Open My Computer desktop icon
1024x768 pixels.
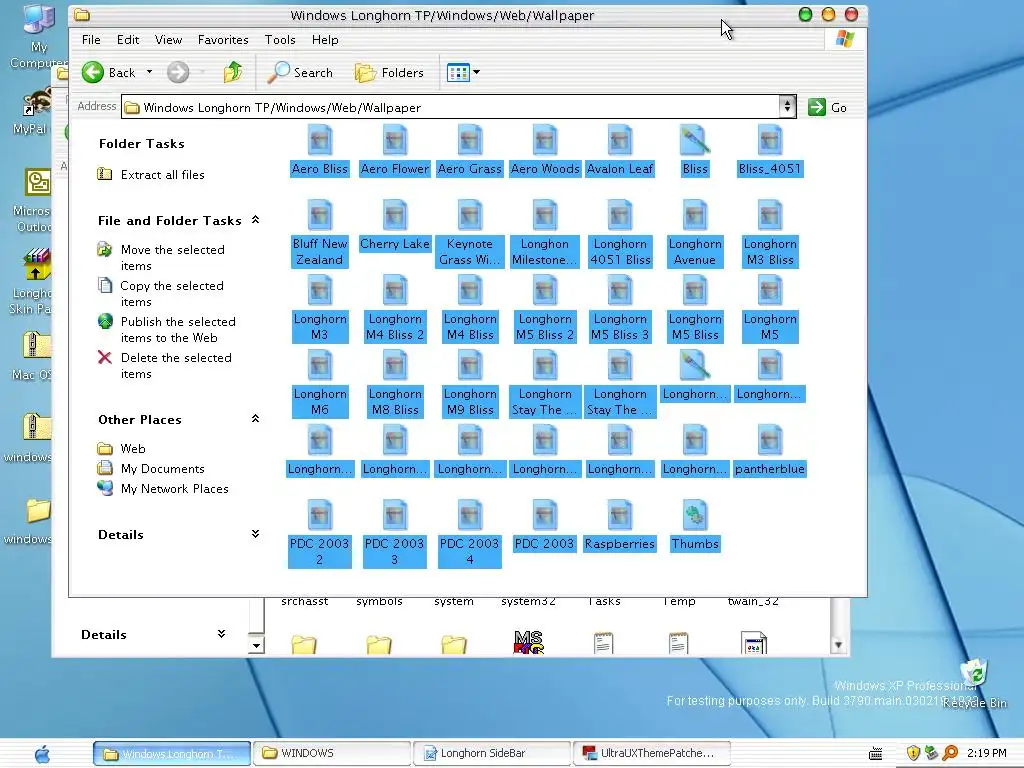39,36
